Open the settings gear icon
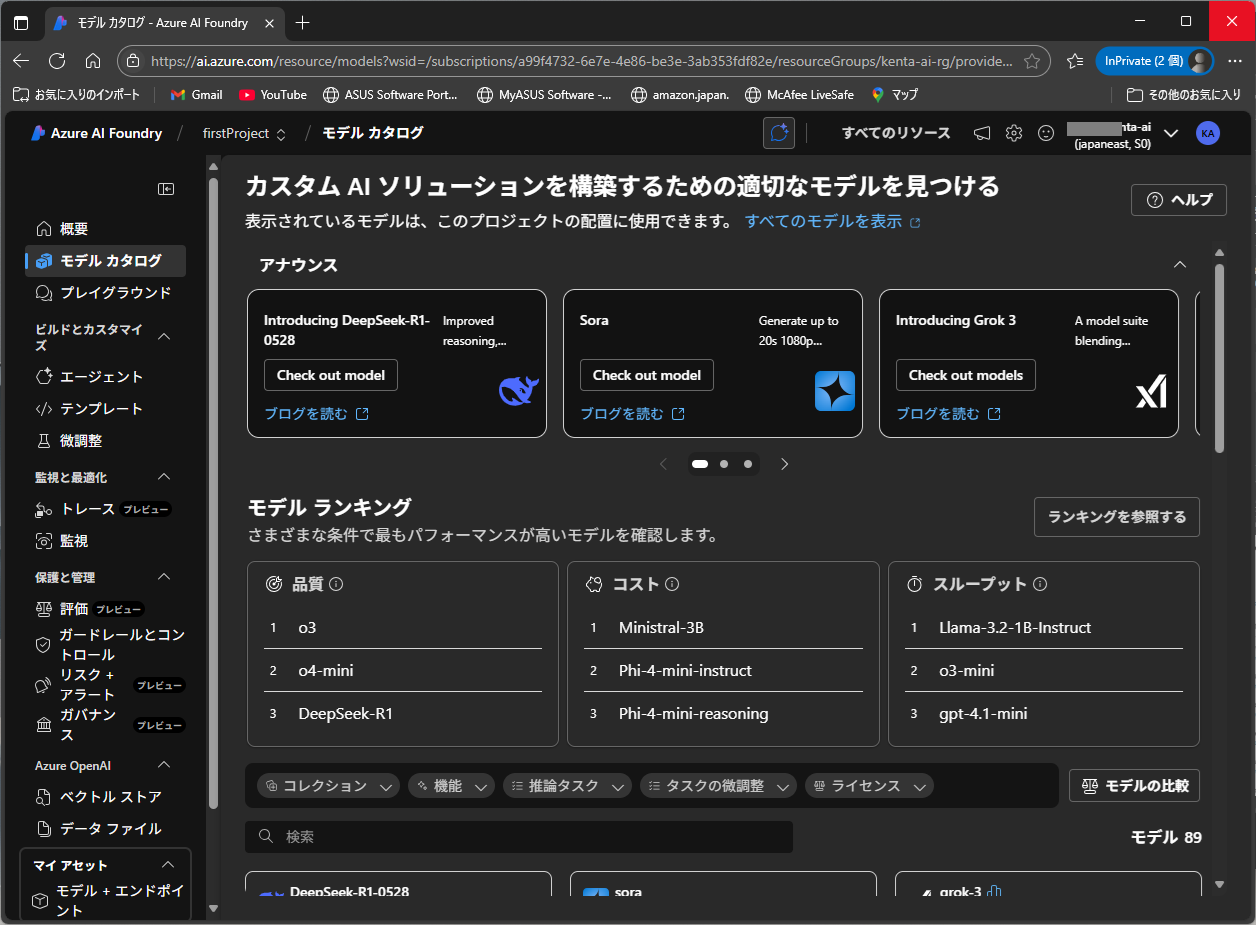Screen dimensions: 1256x925 [1014, 133]
